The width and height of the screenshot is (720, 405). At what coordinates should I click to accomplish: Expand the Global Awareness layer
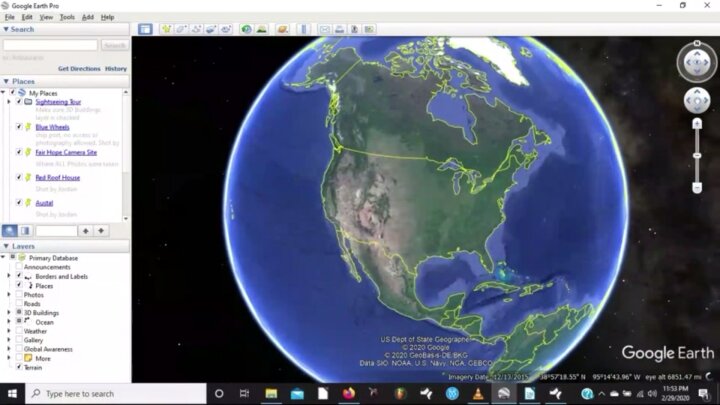(x=9, y=349)
